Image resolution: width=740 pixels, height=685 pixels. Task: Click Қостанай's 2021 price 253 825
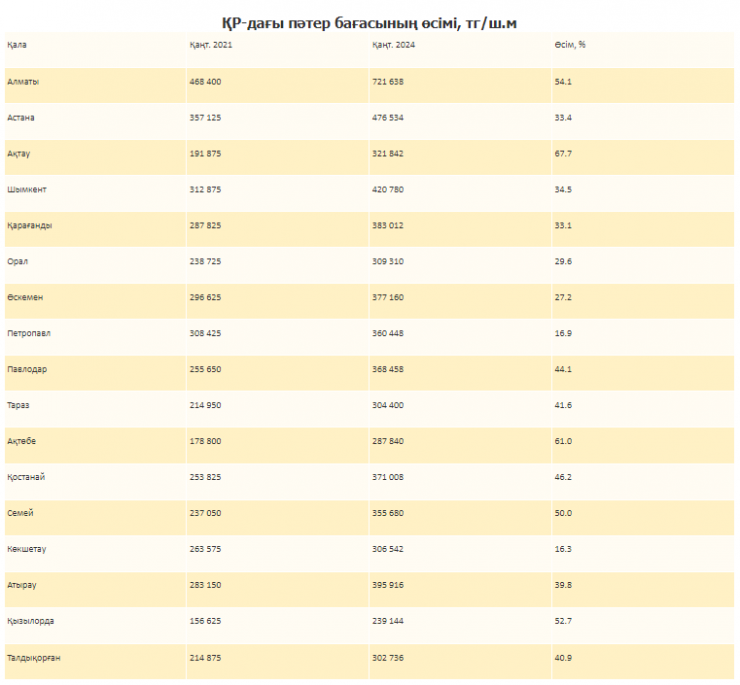[x=208, y=477]
